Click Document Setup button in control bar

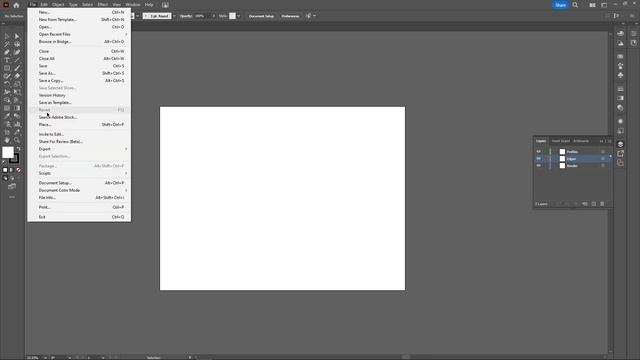pyautogui.click(x=261, y=16)
